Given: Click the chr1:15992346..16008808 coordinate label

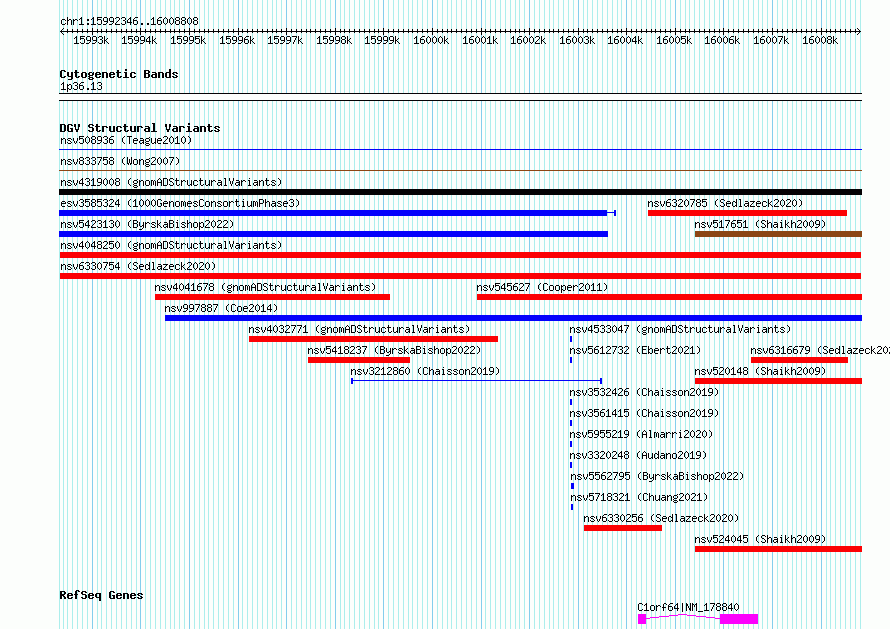Looking at the screenshot, I should coord(129,22).
